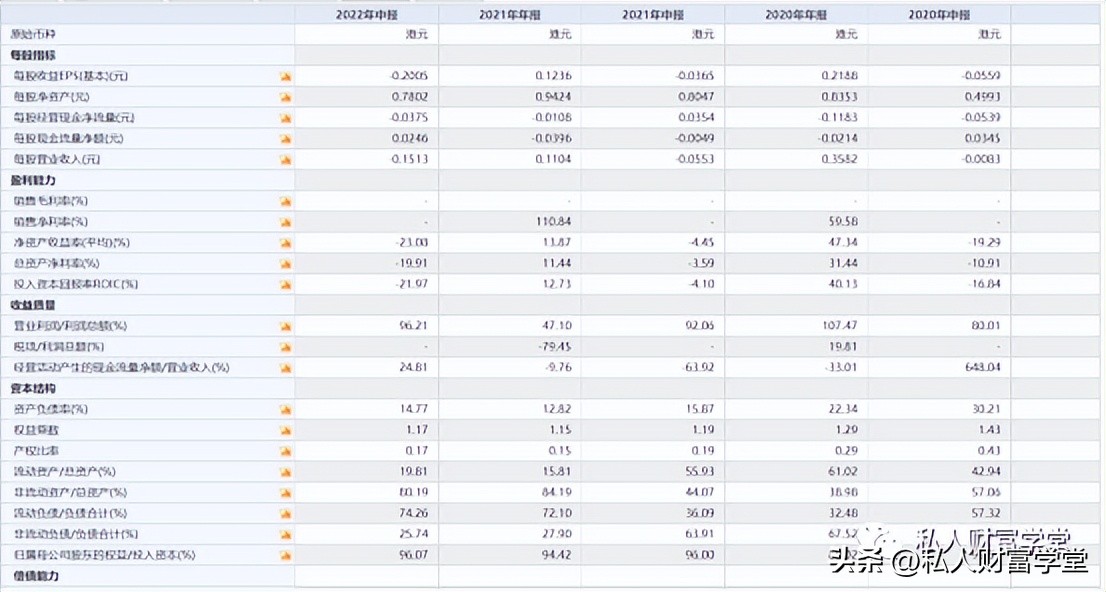Open trend chart for 每股净资产
This screenshot has width=1106, height=592.
[284, 96]
